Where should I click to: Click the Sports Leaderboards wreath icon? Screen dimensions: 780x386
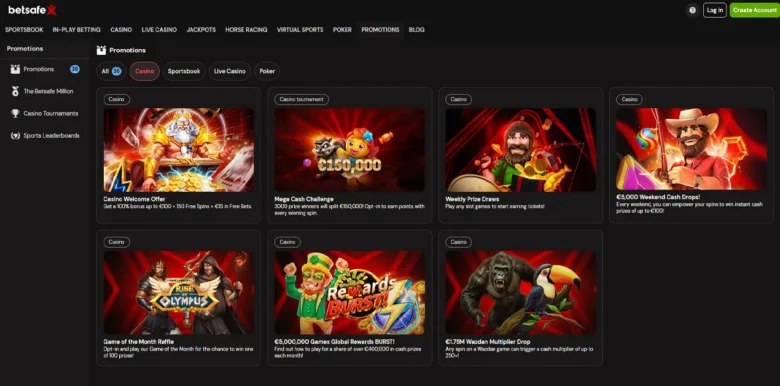pyautogui.click(x=15, y=135)
